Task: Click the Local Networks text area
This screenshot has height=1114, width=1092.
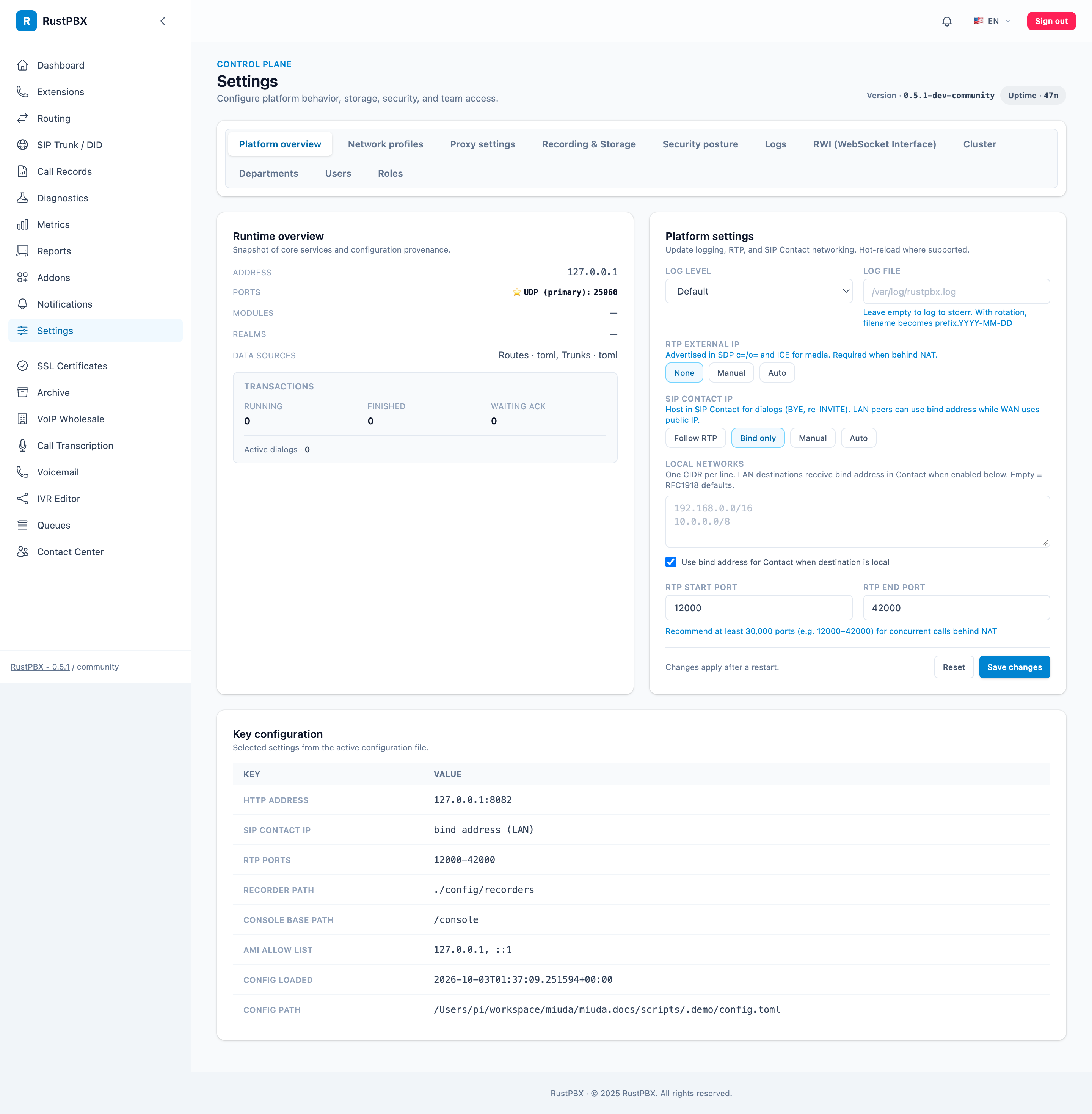Action: coord(857,521)
